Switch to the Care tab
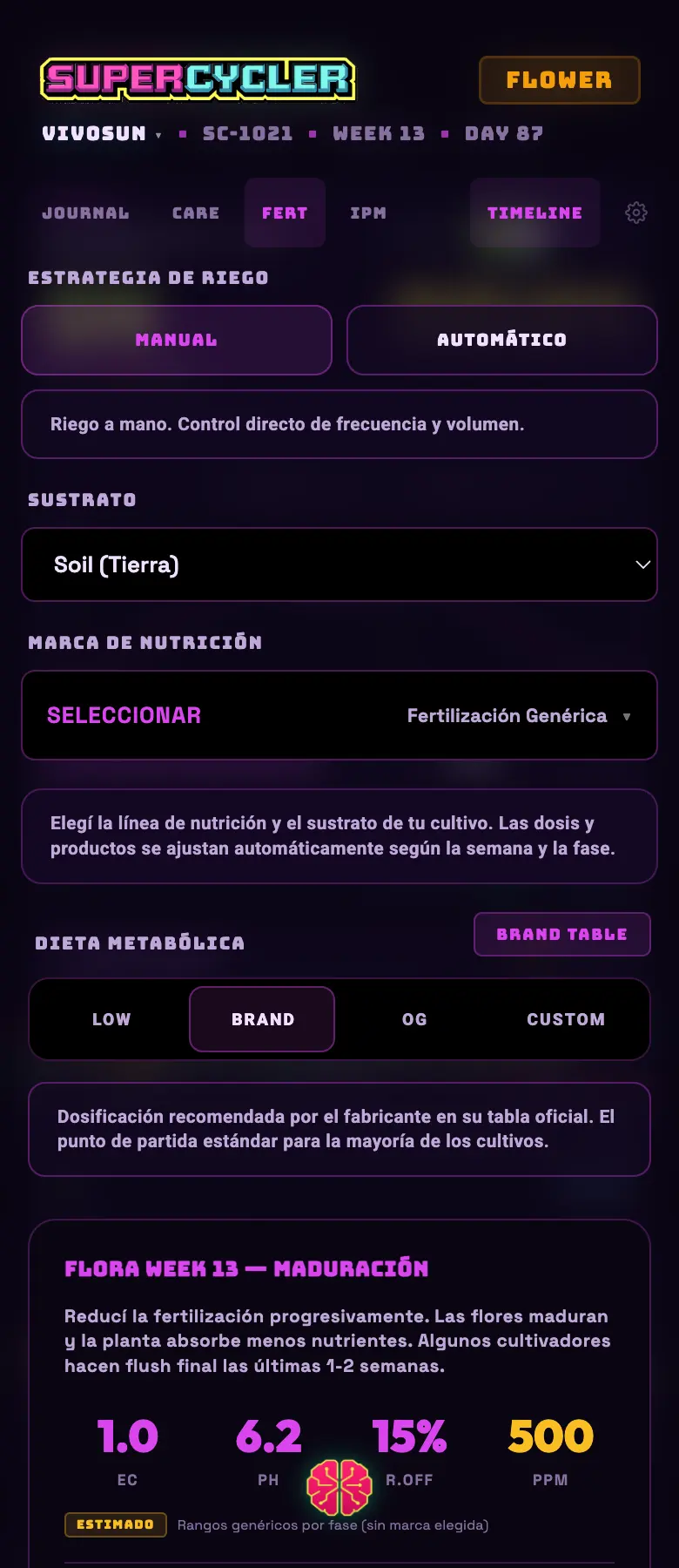 pyautogui.click(x=196, y=213)
